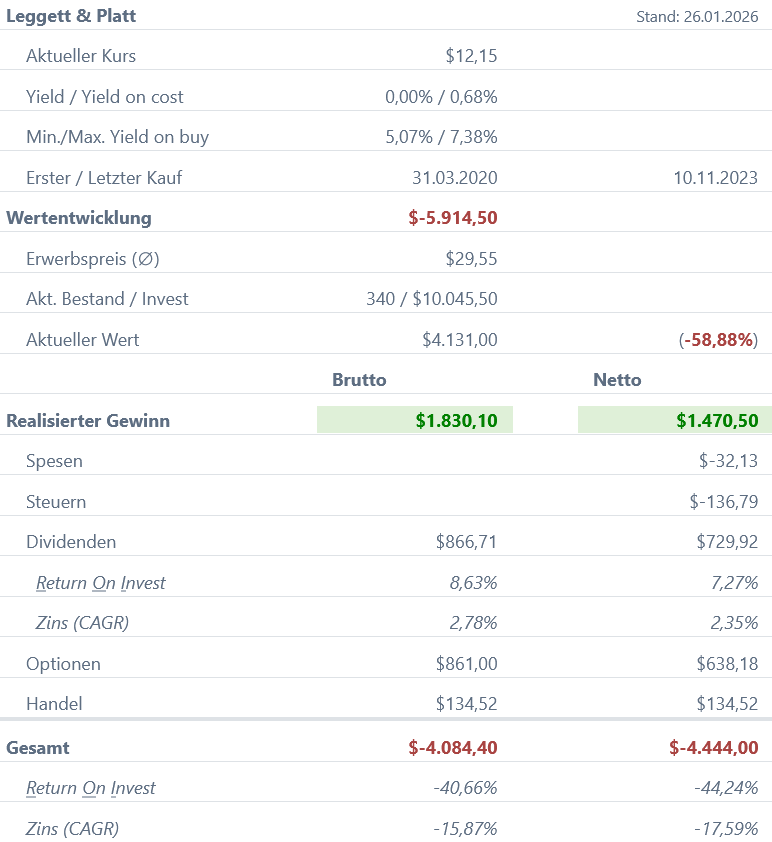Click the Gesamt section header

38,748
